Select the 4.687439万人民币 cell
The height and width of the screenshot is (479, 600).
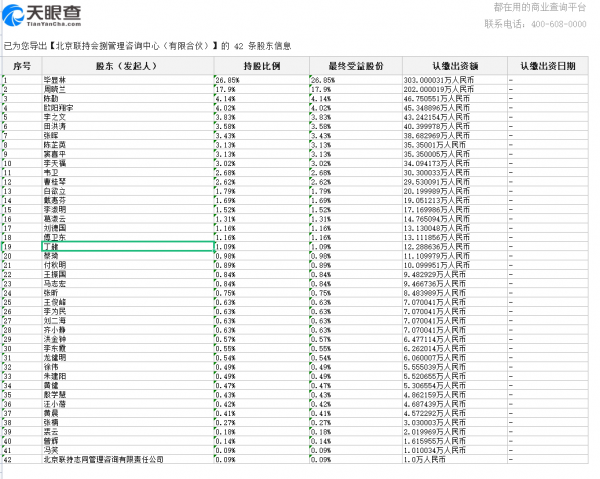point(455,404)
